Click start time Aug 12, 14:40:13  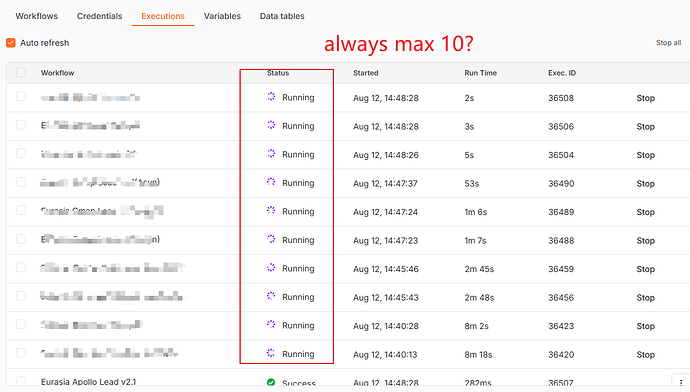click(x=385, y=355)
